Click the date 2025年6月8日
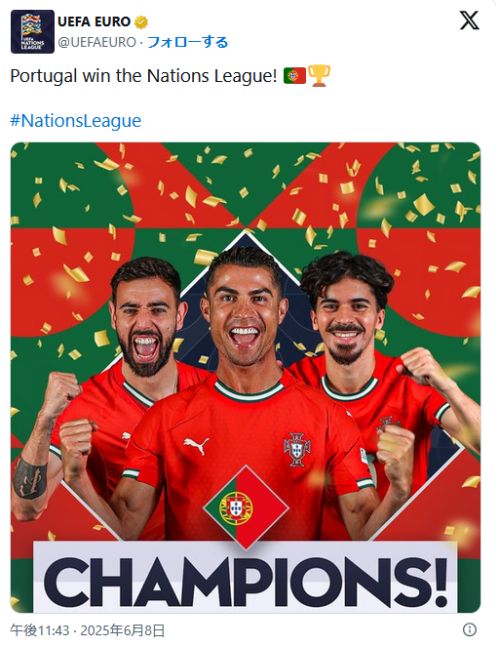The width and height of the screenshot is (500, 645). point(123,630)
